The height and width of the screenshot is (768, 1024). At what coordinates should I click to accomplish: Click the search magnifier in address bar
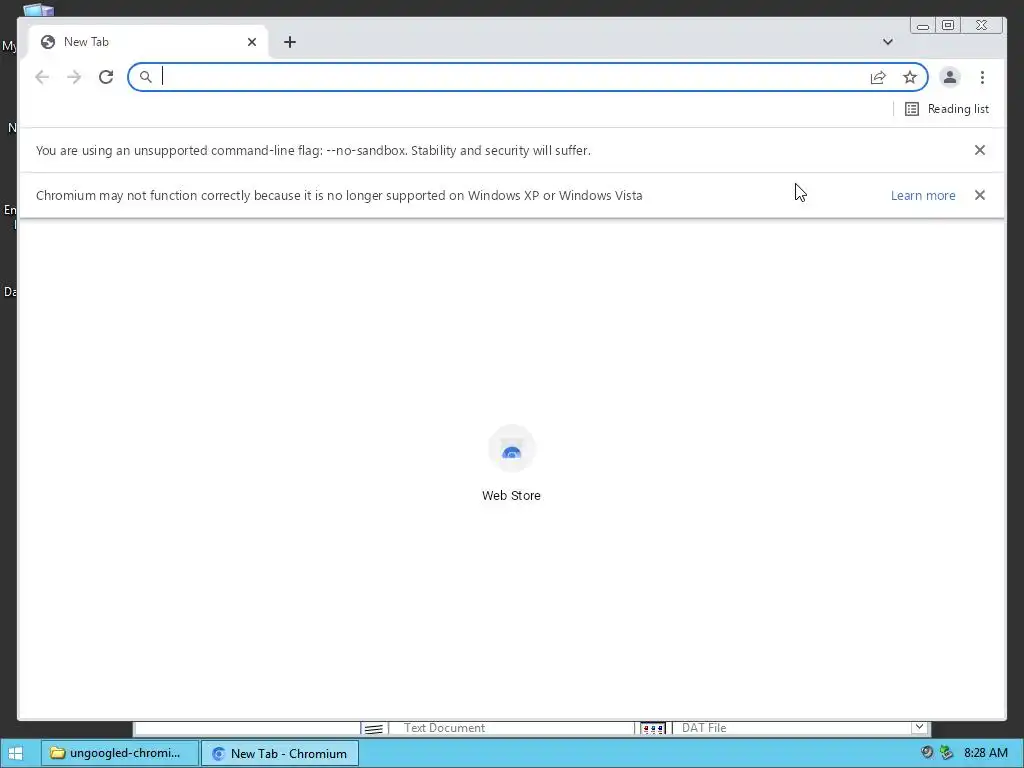click(146, 77)
